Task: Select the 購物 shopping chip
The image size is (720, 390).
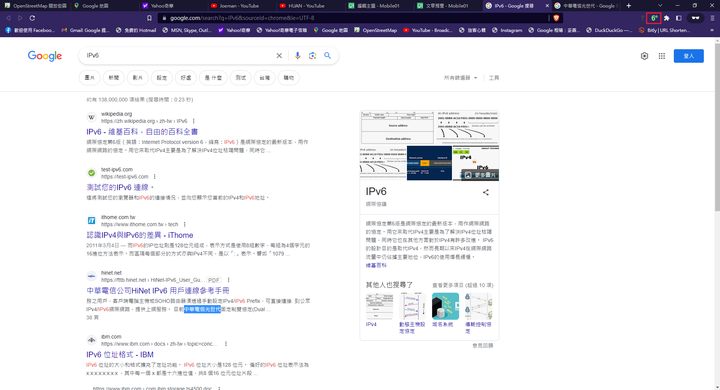Action: [288, 78]
